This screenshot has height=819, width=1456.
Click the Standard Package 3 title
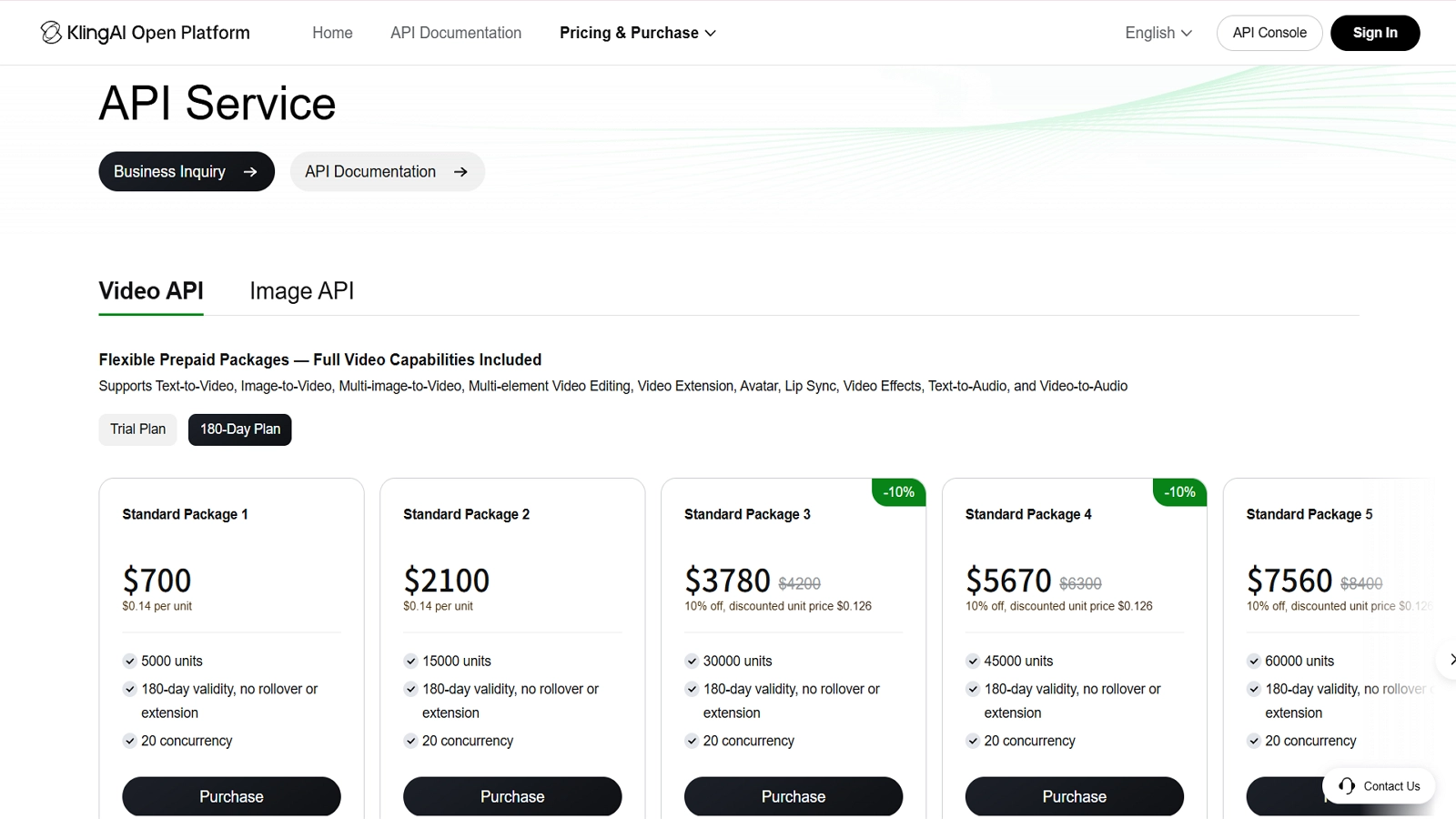747,514
